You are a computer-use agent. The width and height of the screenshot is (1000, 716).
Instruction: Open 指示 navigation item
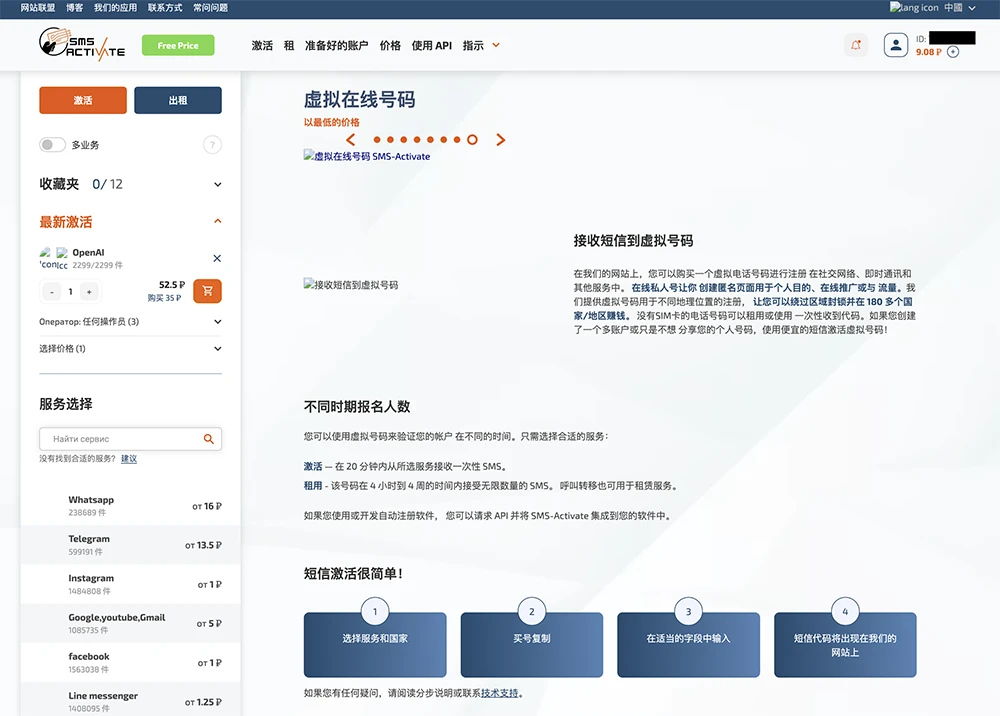[x=473, y=45]
